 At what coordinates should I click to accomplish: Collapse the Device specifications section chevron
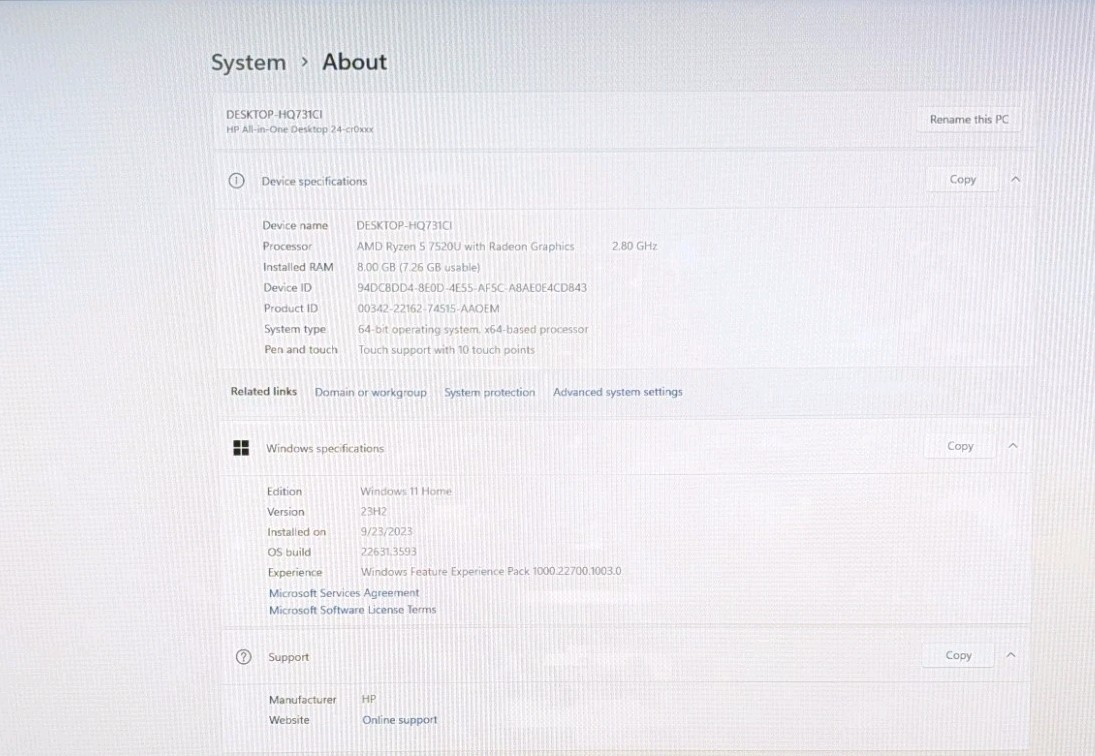(x=1015, y=179)
